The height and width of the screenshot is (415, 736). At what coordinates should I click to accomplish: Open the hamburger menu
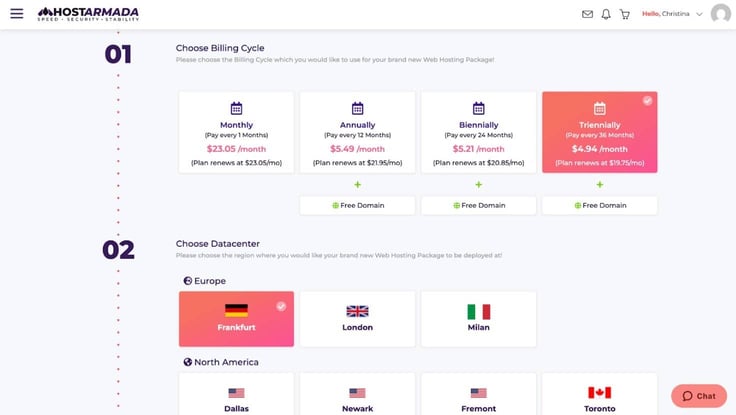point(16,14)
